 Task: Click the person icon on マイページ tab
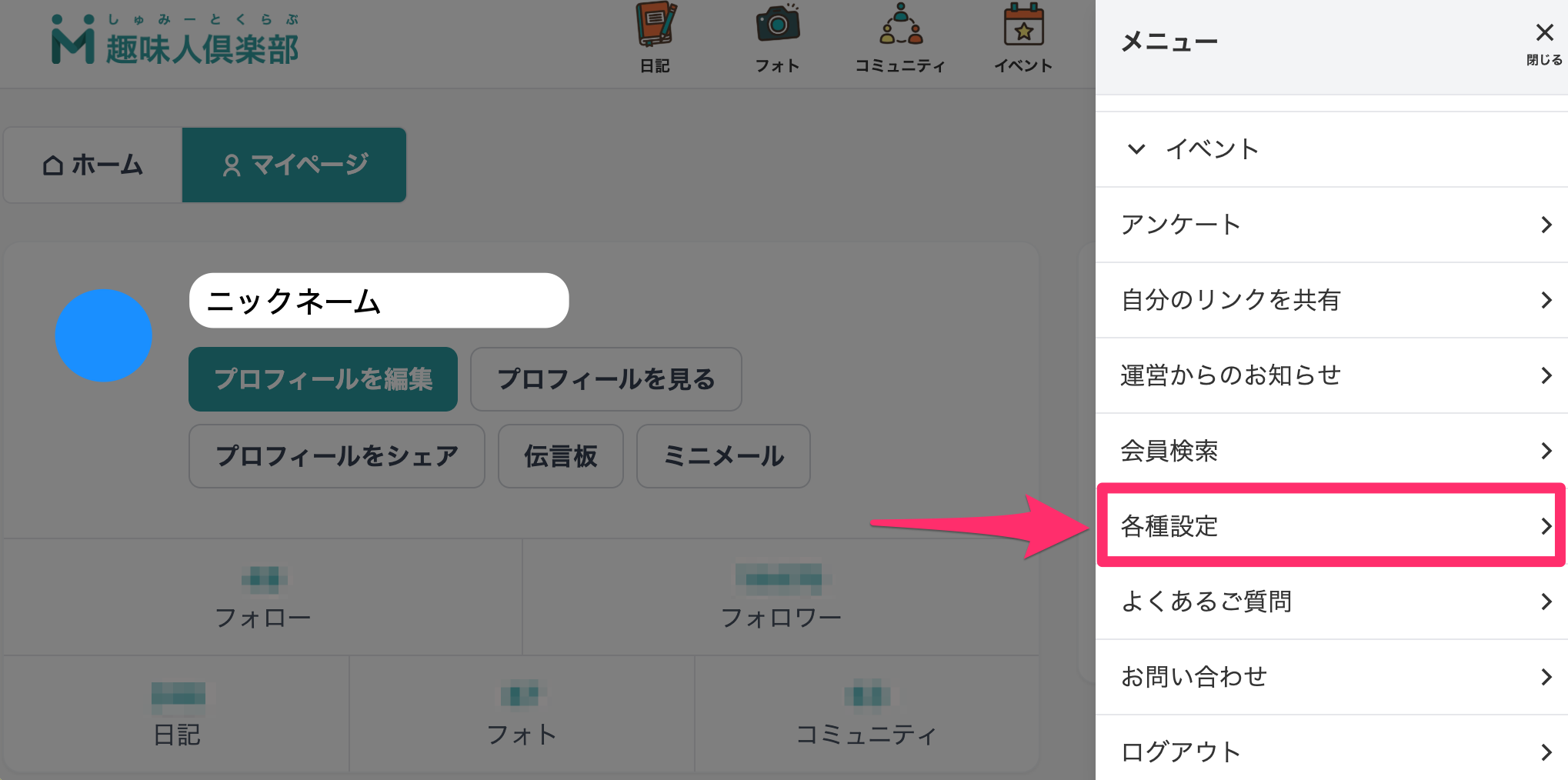(232, 165)
